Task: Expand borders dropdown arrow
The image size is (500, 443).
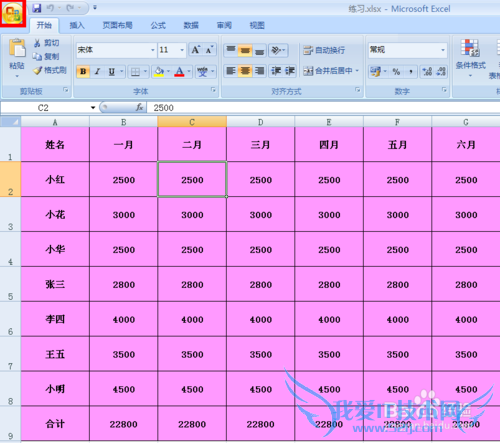Action: [145, 72]
